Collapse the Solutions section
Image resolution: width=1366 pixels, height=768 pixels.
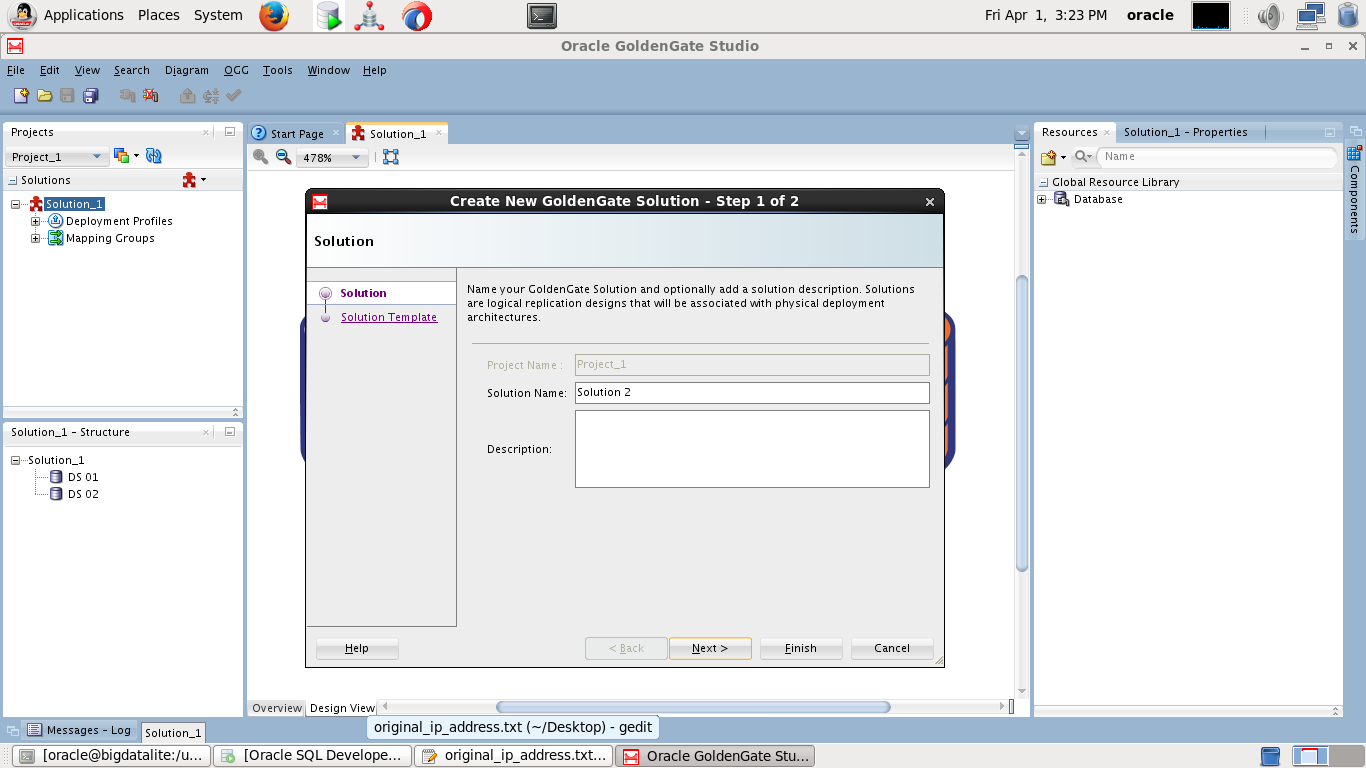tap(13, 181)
